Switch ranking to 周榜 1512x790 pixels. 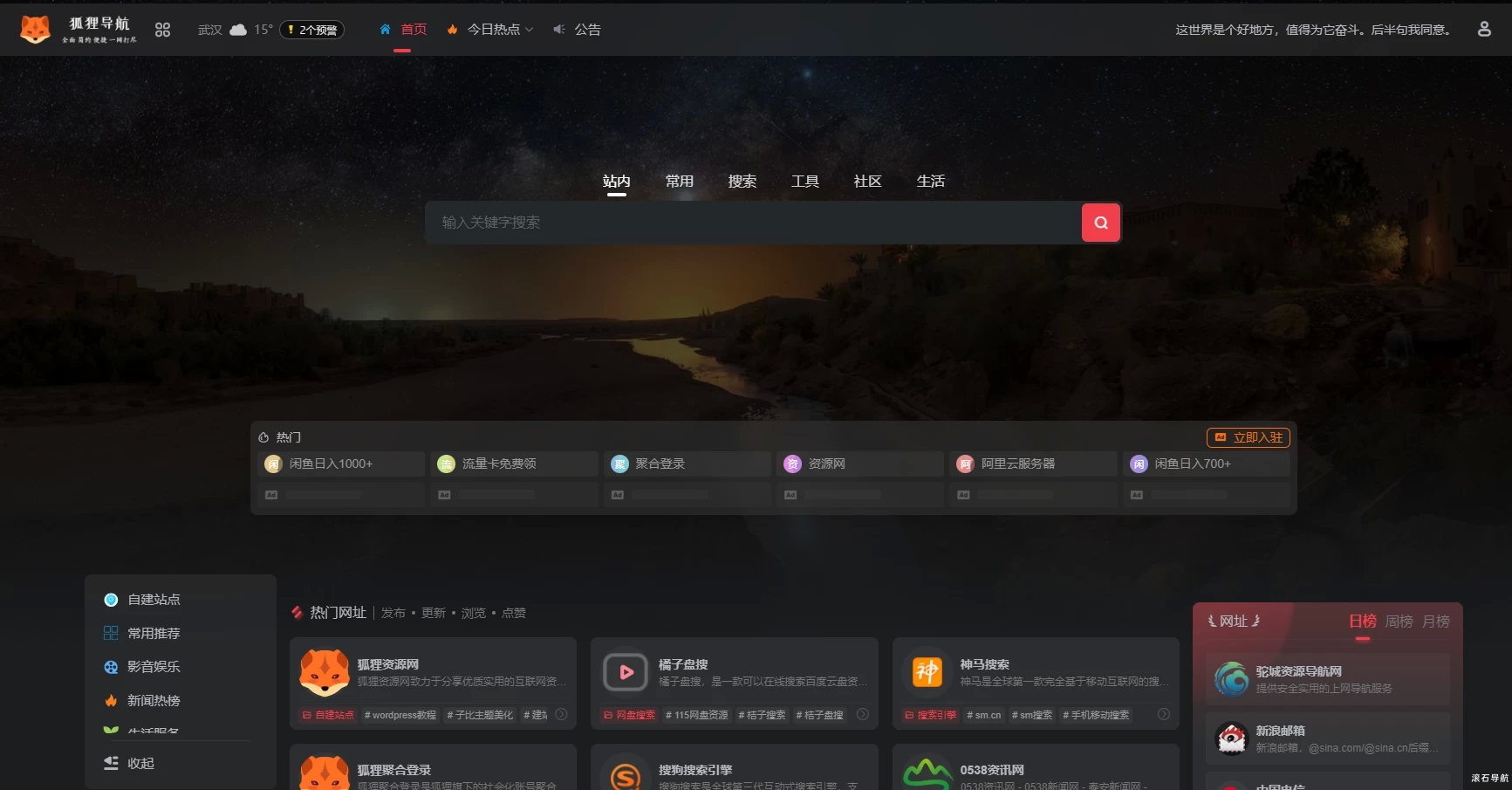click(x=1399, y=622)
